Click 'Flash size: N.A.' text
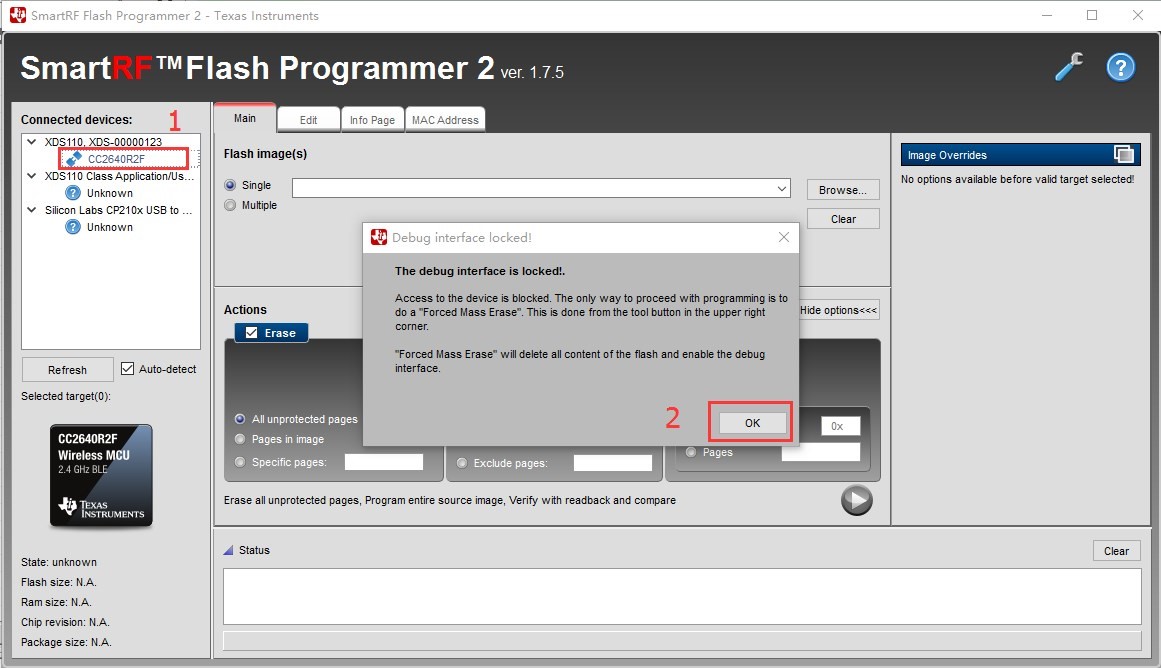 pos(58,582)
